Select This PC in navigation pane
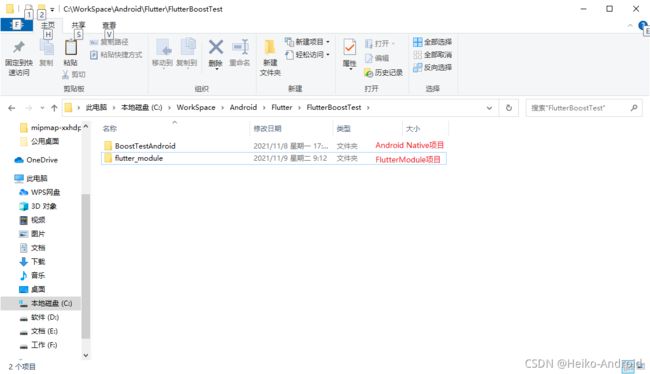The image size is (650, 374). (31, 178)
